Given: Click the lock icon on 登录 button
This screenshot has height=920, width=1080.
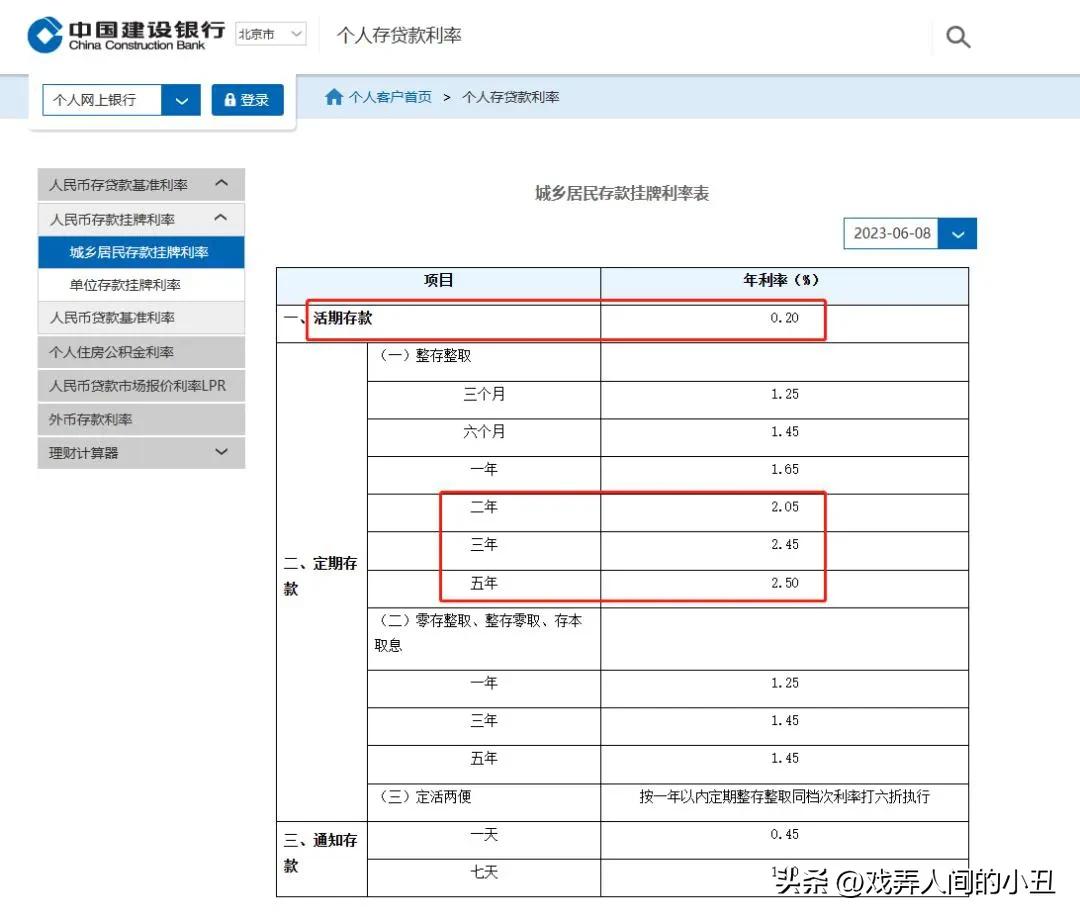Looking at the screenshot, I should (x=227, y=99).
